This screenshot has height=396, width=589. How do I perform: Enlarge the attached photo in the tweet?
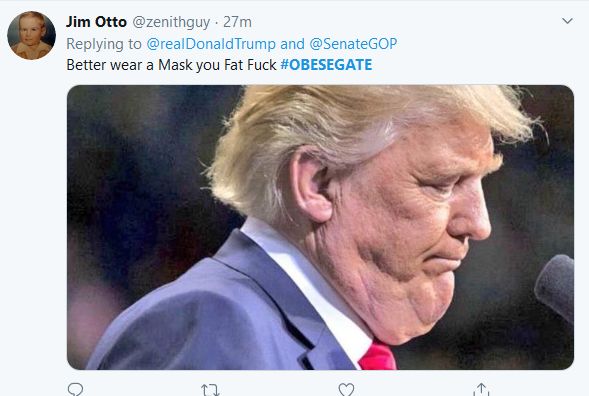[x=320, y=227]
